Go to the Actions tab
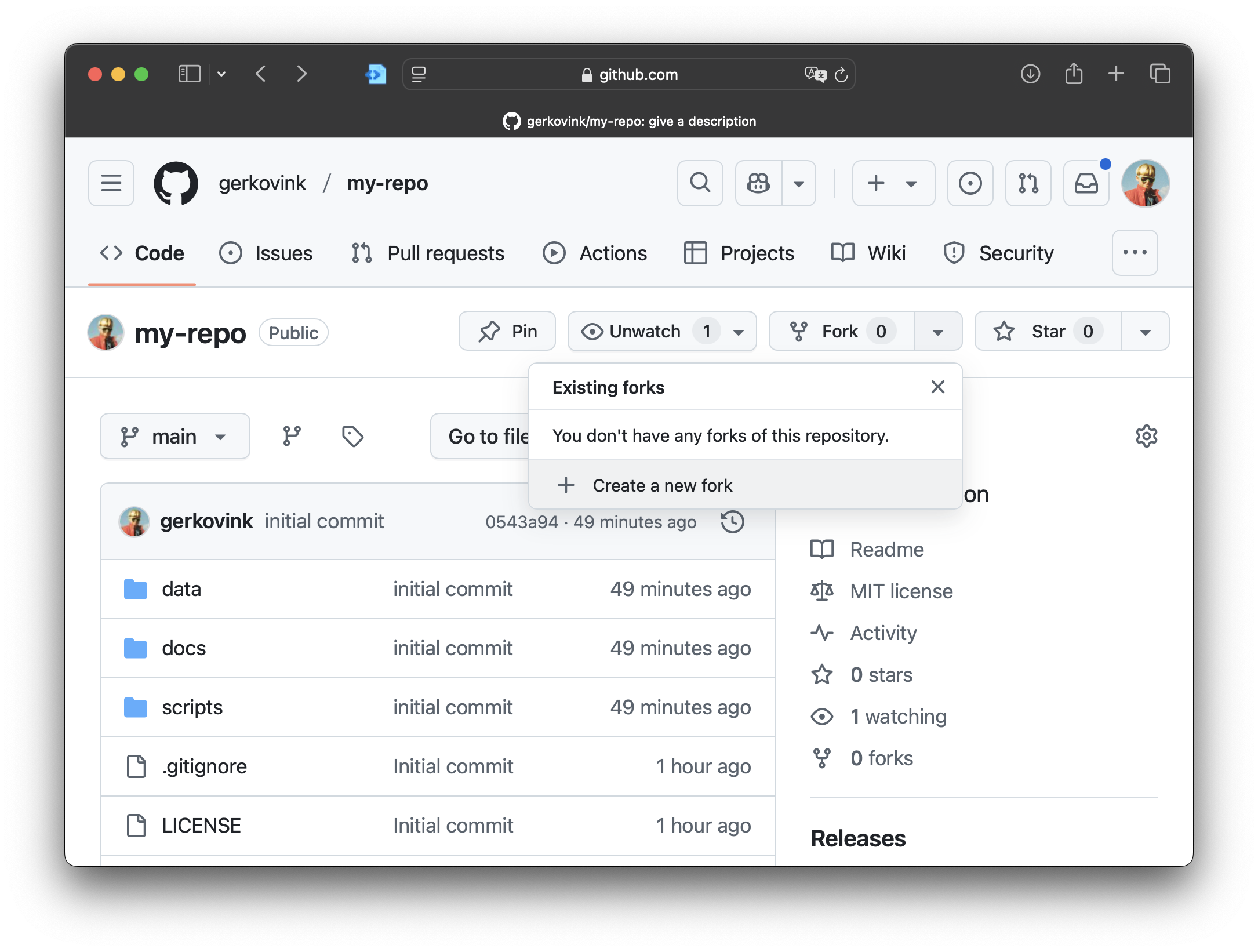The image size is (1258, 952). [x=595, y=253]
